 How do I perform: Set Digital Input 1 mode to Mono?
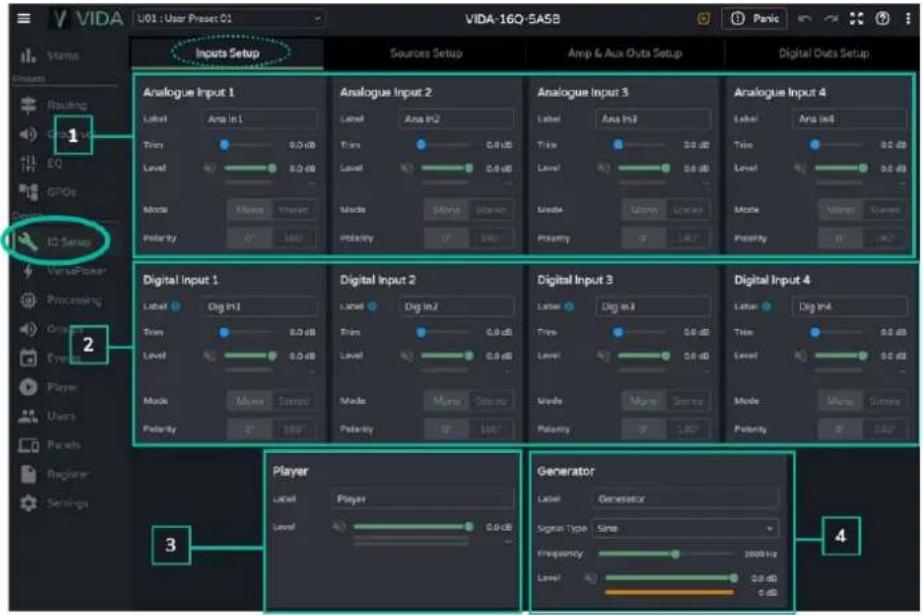[250, 401]
